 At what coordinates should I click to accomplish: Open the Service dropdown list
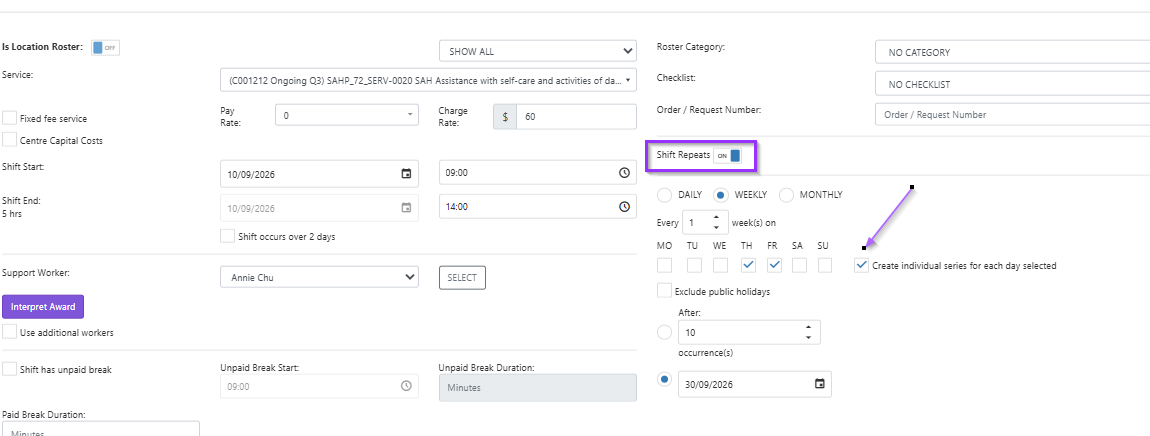tap(428, 80)
